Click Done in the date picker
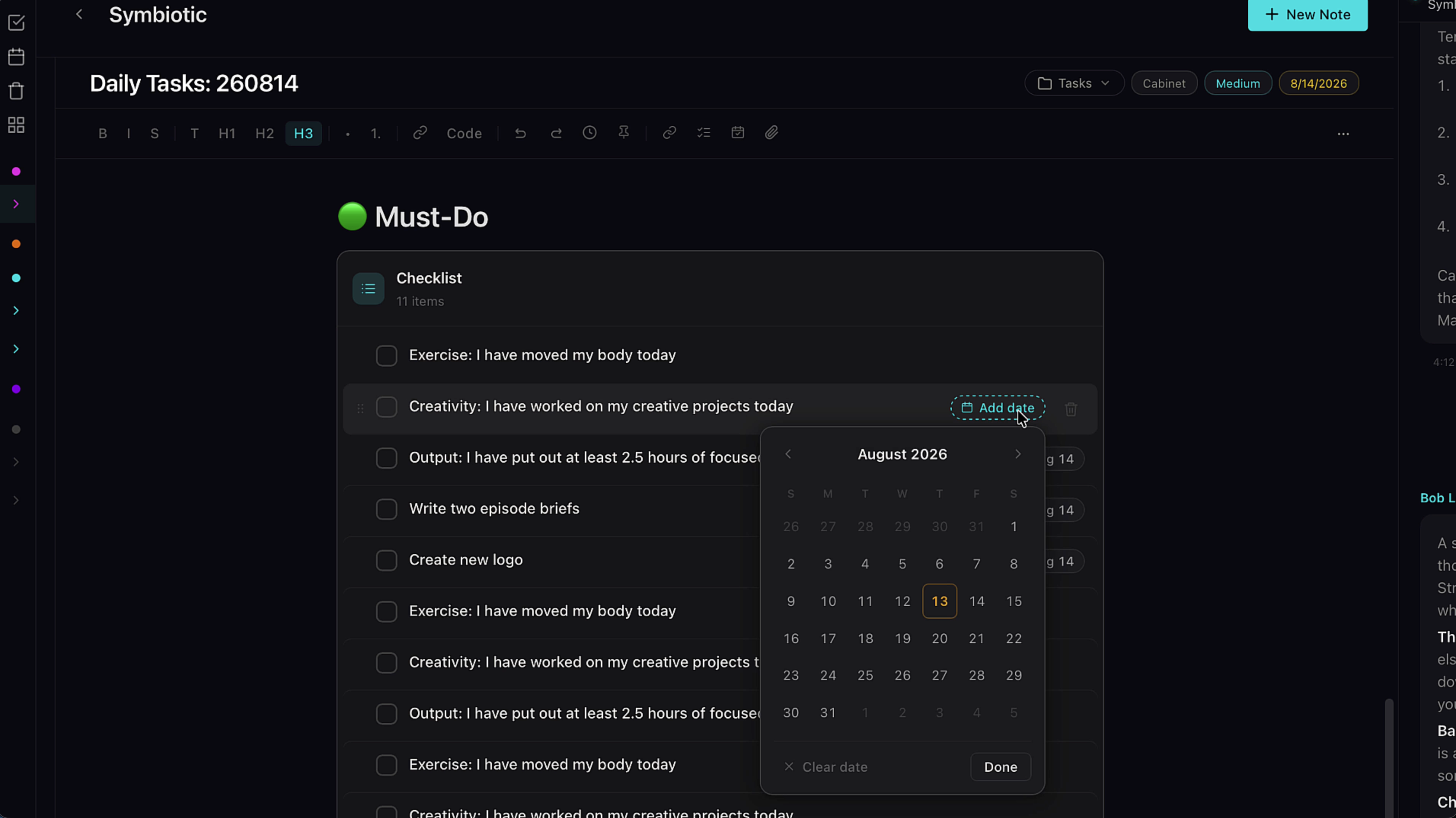The width and height of the screenshot is (1456, 818). 1001,767
